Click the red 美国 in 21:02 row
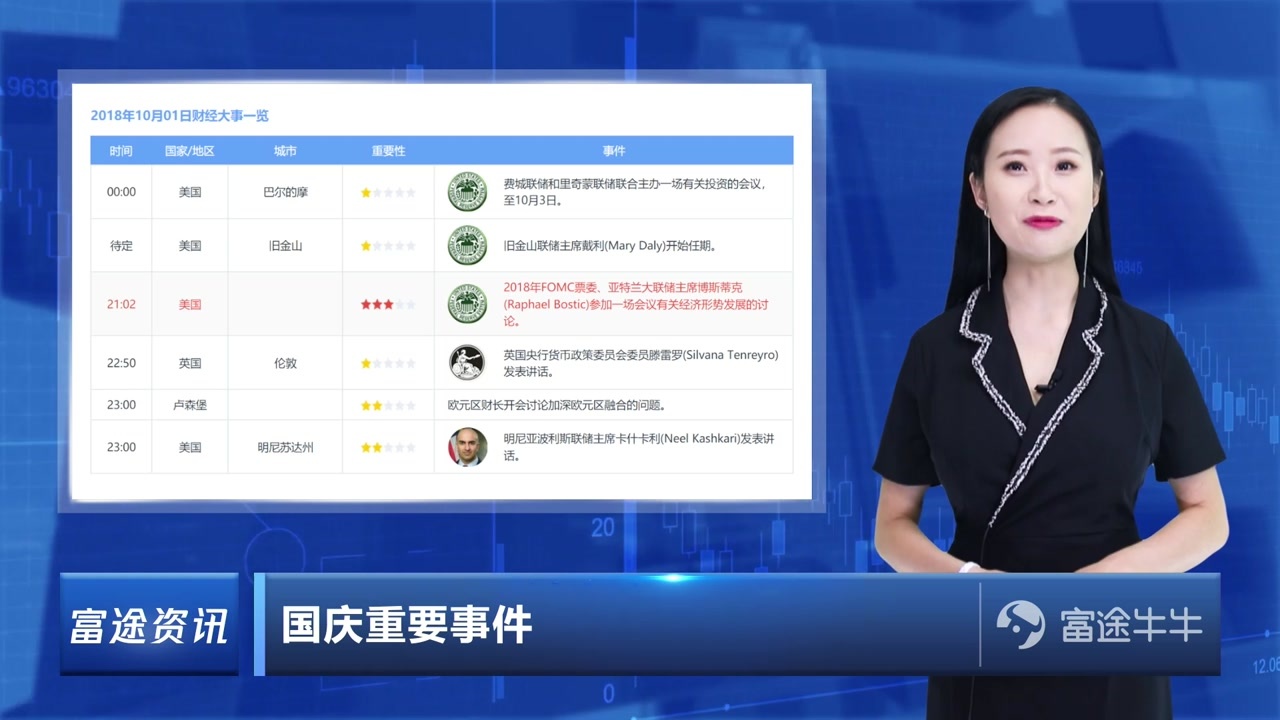 click(x=190, y=304)
